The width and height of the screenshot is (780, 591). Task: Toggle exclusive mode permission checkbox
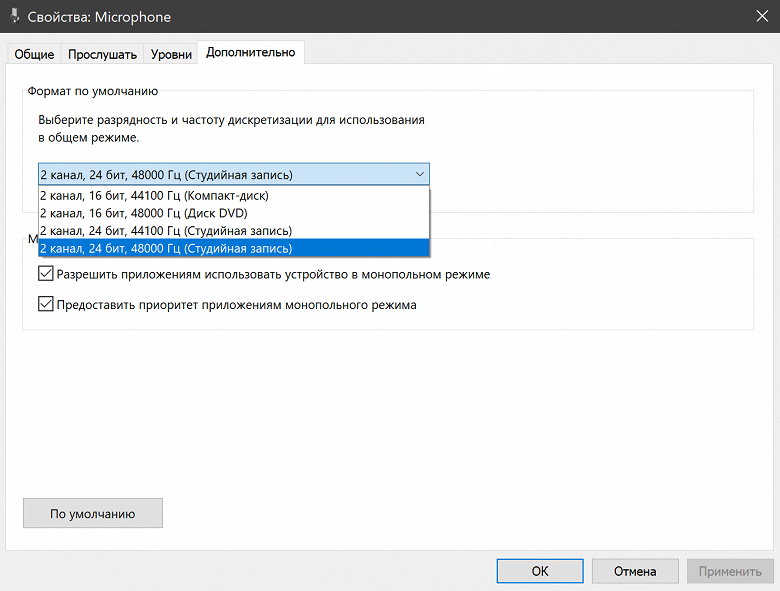(45, 274)
